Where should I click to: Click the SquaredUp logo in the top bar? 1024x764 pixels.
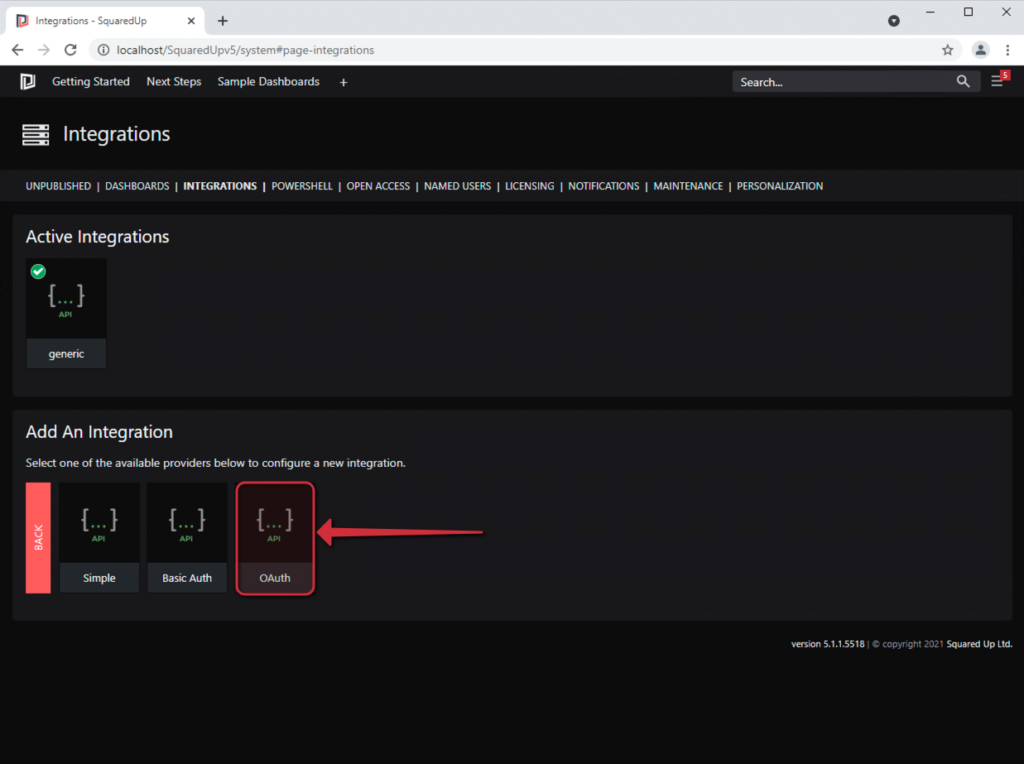[x=27, y=82]
